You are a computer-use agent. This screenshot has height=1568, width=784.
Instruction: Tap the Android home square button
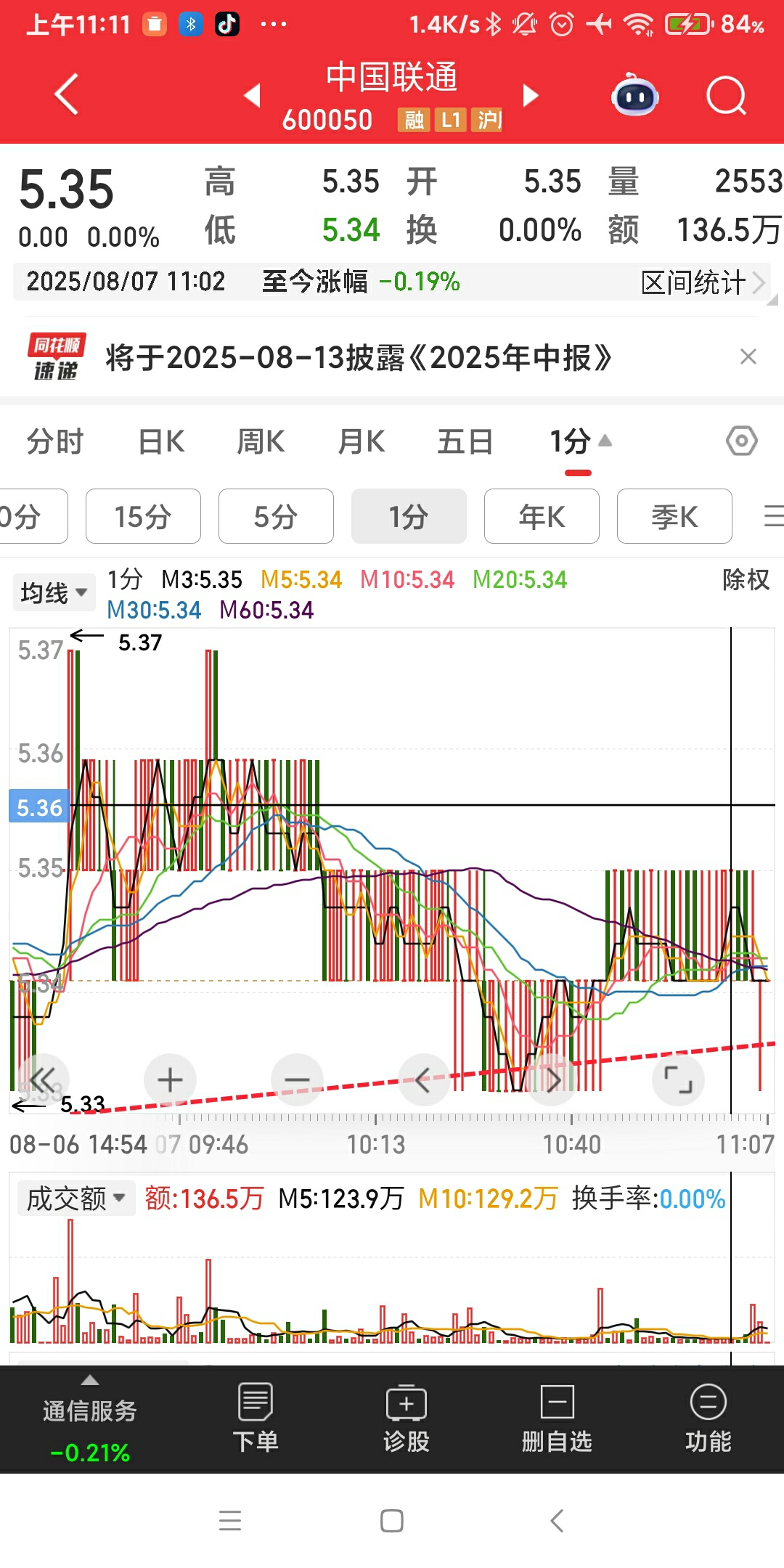[x=392, y=1521]
